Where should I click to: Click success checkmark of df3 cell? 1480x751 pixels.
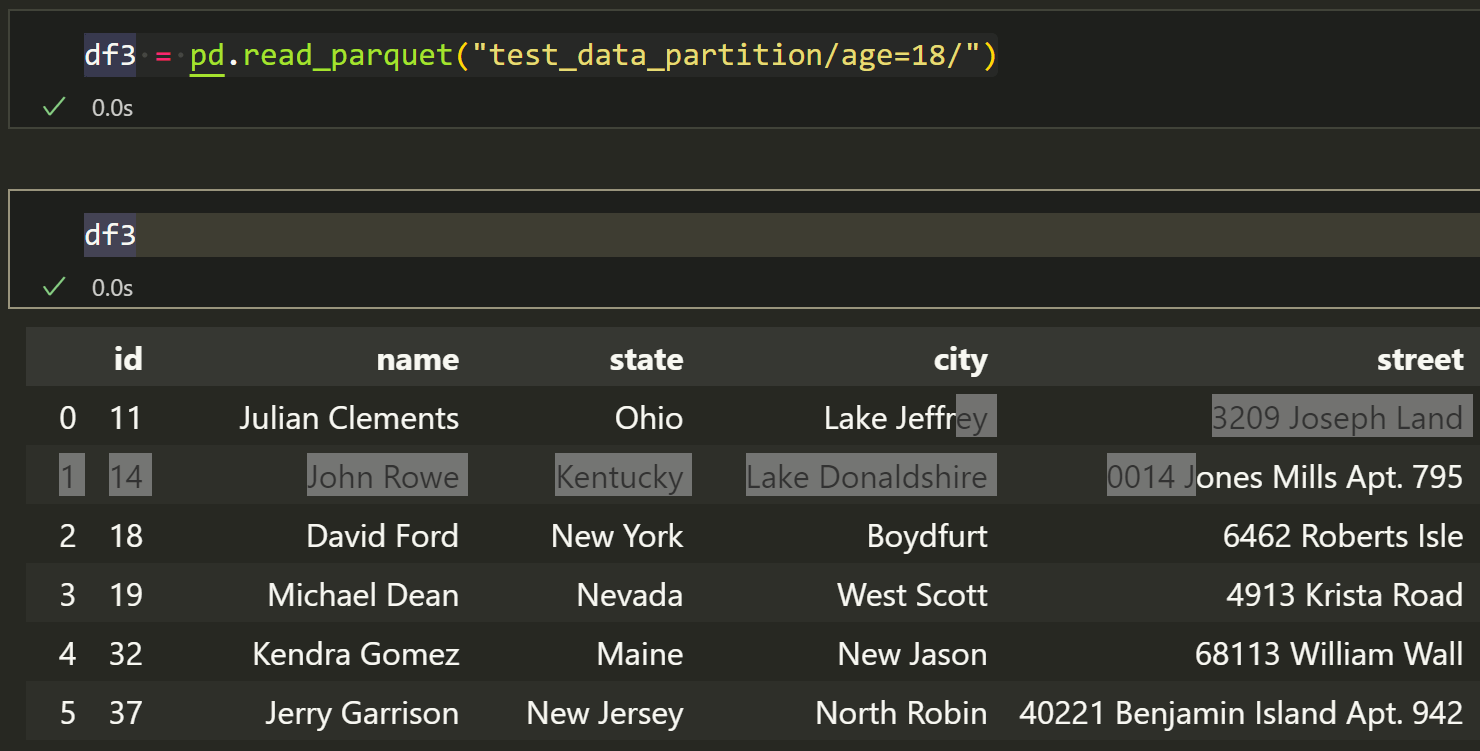(x=54, y=287)
